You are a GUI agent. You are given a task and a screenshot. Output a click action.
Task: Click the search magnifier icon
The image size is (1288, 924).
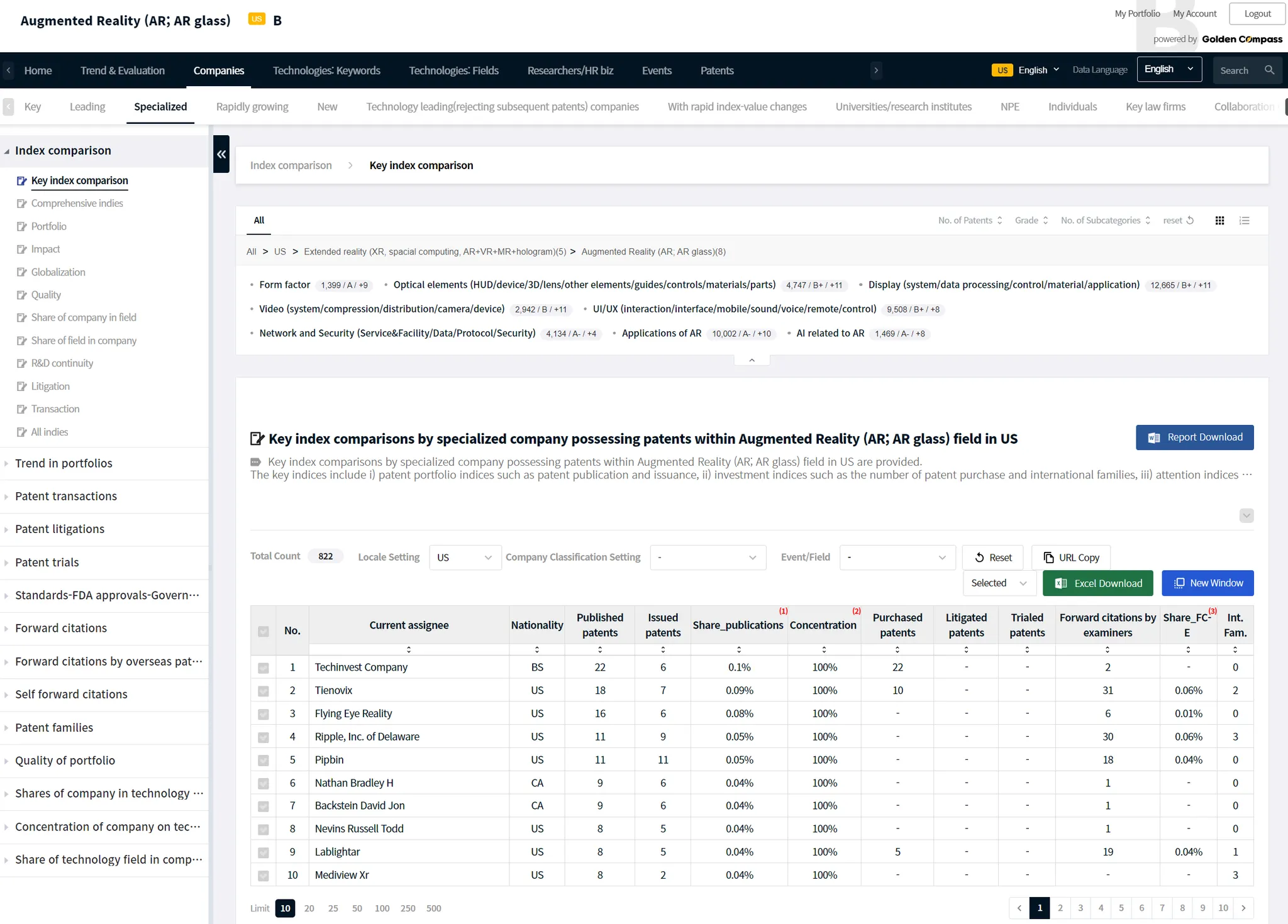point(1269,70)
